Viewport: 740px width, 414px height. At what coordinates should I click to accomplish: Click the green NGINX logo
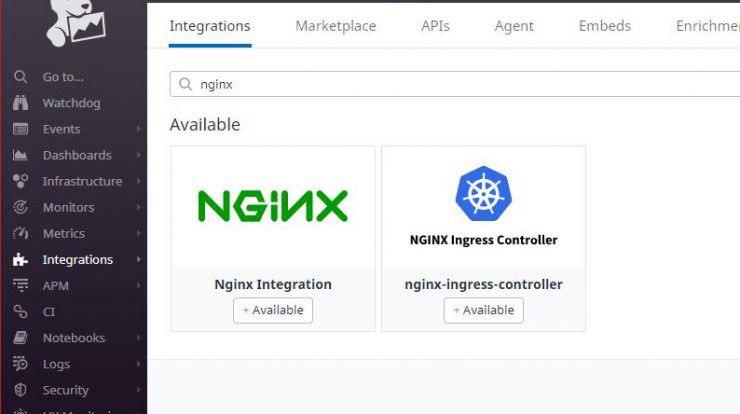273,206
